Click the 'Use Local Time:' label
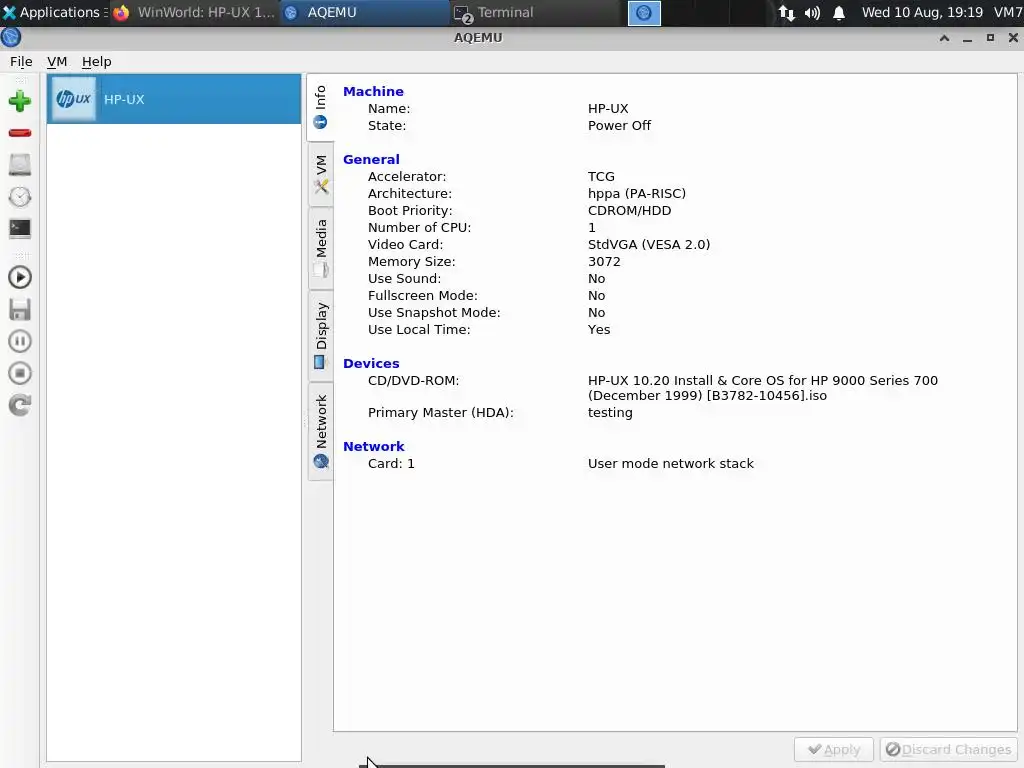This screenshot has height=768, width=1024. tap(419, 329)
